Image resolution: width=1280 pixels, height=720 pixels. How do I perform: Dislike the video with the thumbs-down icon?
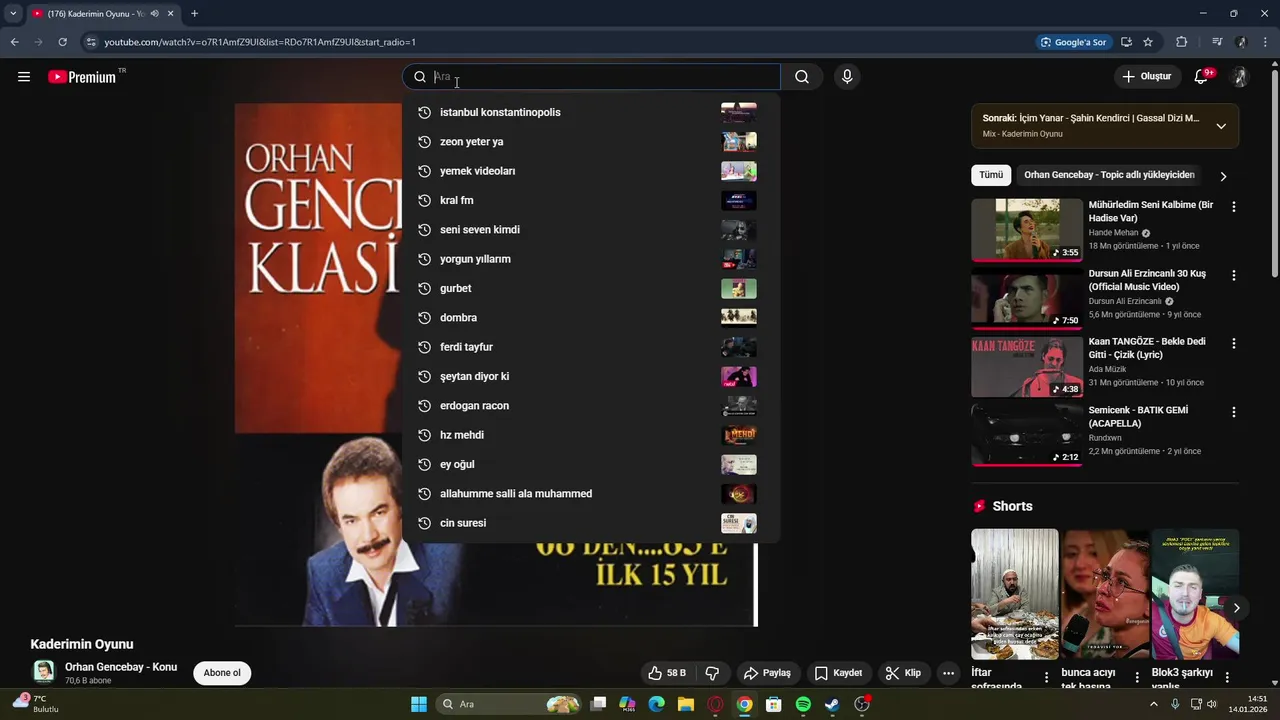(712, 673)
